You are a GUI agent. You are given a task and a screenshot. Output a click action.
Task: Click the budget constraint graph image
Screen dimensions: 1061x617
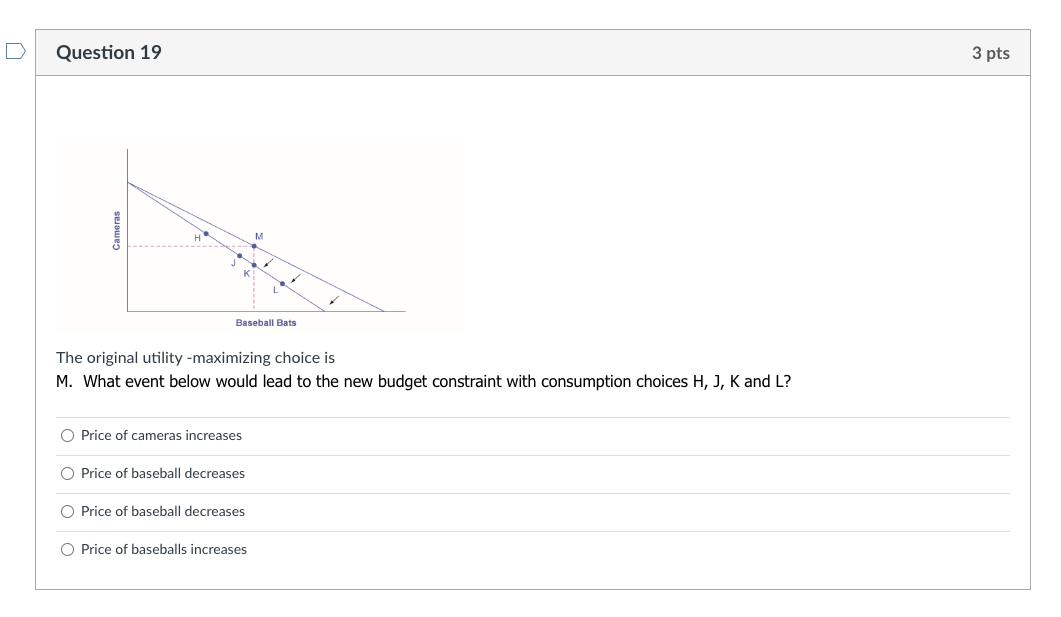pyautogui.click(x=260, y=235)
